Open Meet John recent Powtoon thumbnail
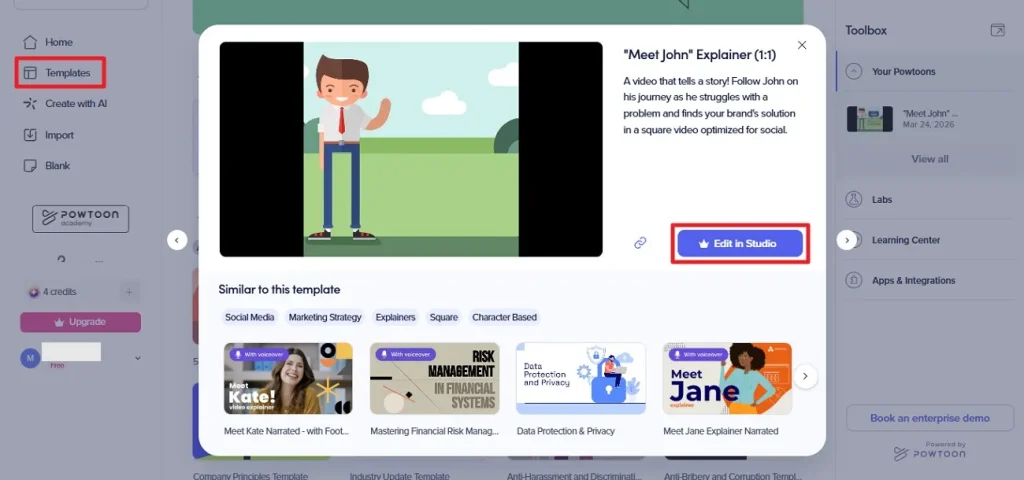 (x=869, y=119)
